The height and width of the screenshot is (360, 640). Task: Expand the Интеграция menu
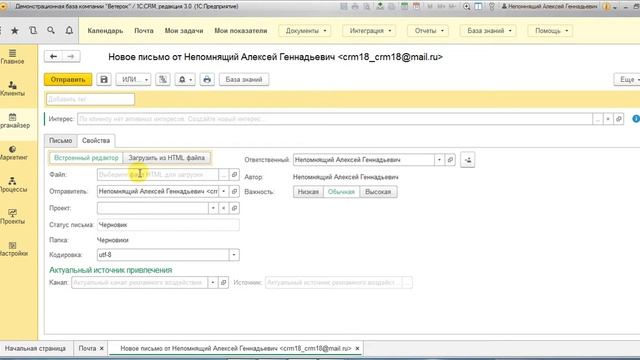pos(369,31)
